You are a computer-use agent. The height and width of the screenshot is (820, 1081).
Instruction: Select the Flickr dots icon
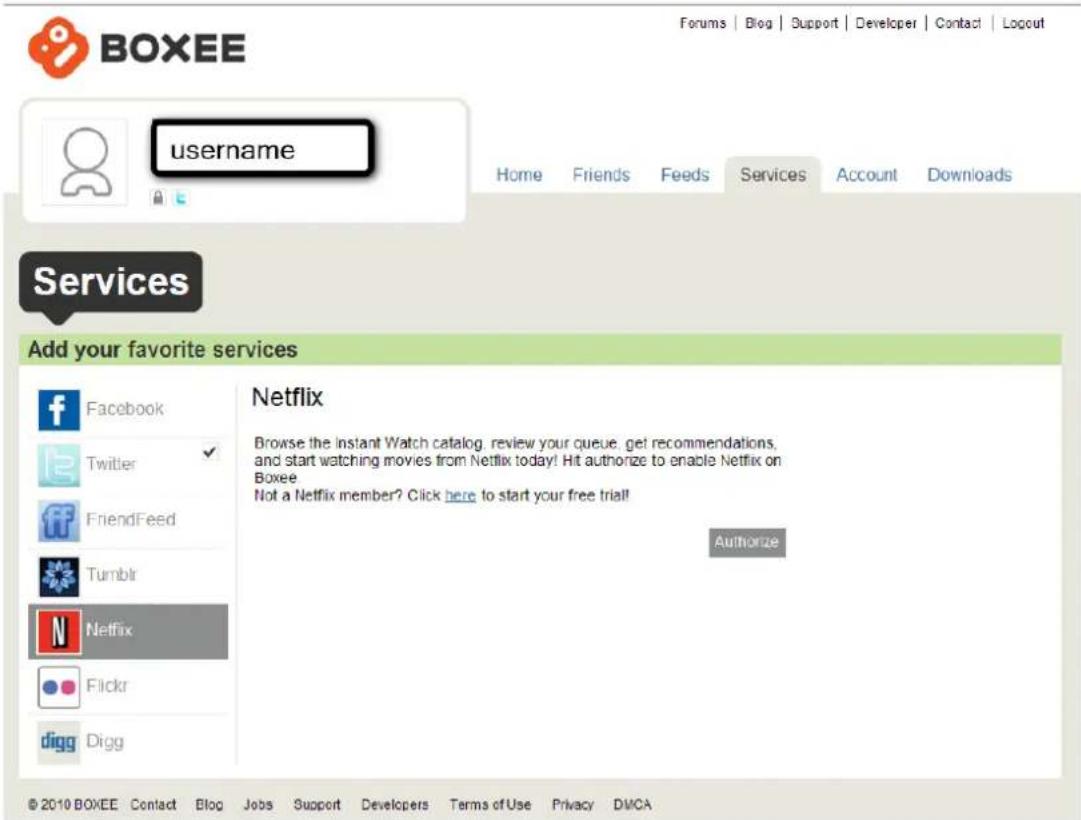coord(59,687)
